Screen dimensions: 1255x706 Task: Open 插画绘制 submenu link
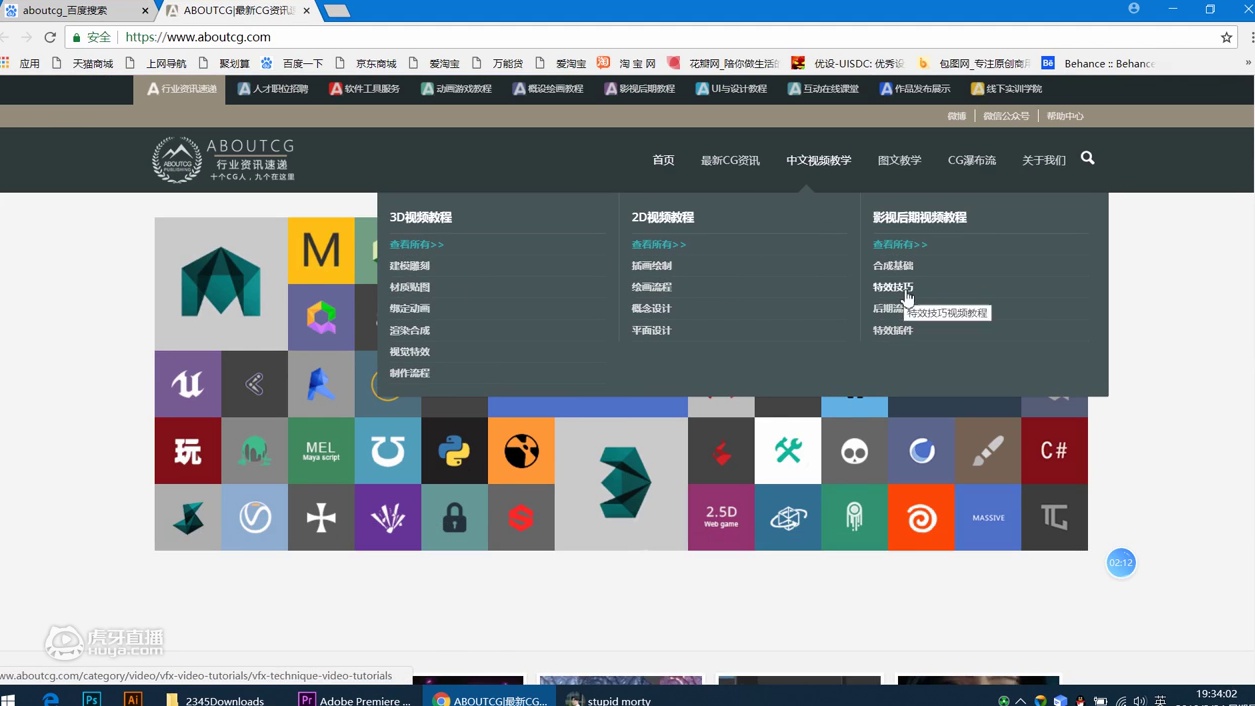(651, 266)
